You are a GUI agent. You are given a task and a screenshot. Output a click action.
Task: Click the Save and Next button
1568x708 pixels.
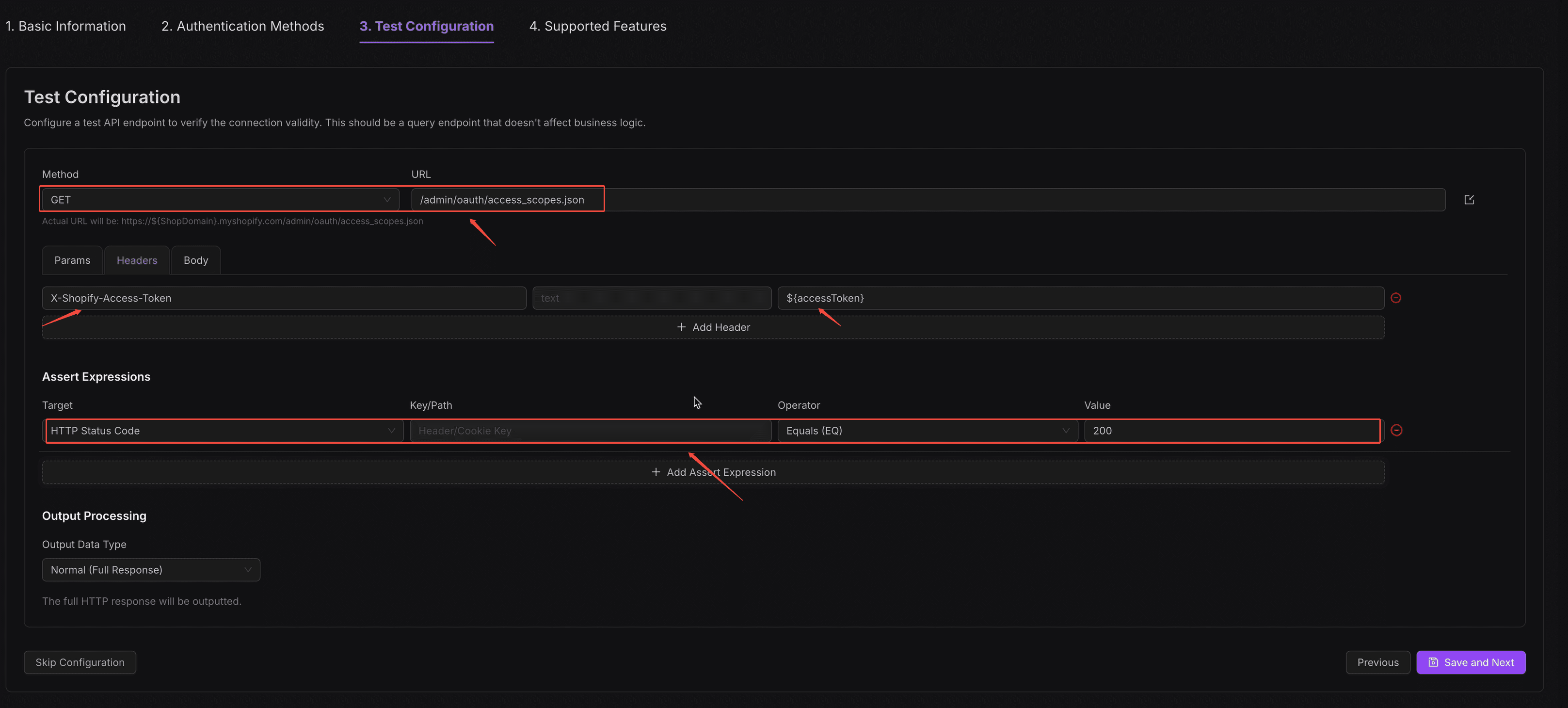pos(1471,662)
